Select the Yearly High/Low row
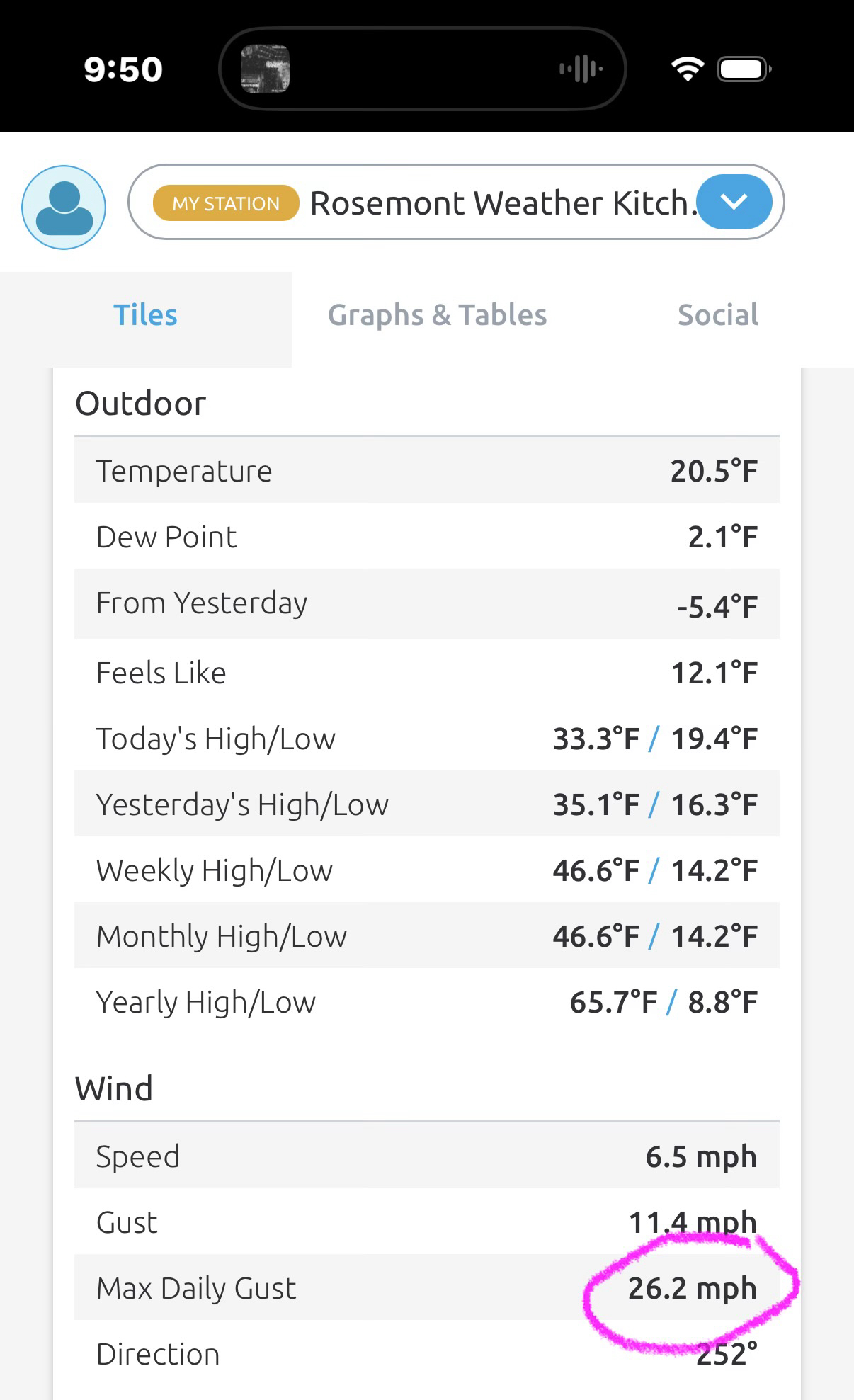Image resolution: width=854 pixels, height=1400 pixels. [x=426, y=1002]
